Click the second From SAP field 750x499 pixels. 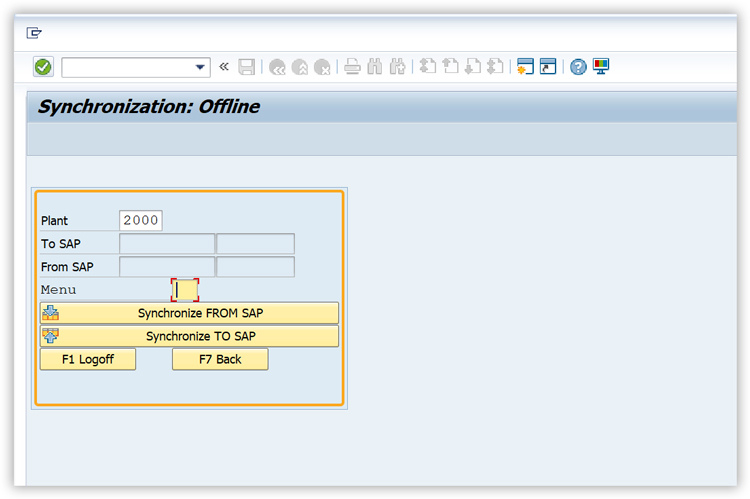click(255, 266)
